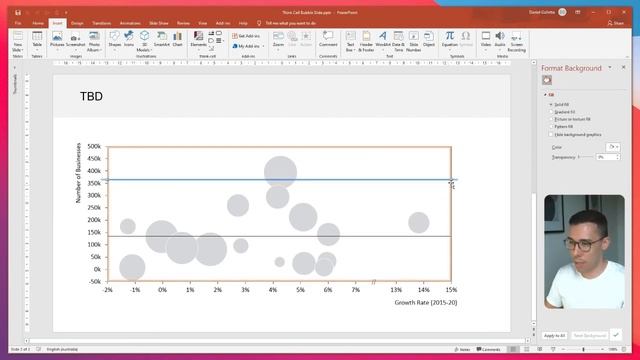
Task: Add a Comment
Action: coord(328,39)
